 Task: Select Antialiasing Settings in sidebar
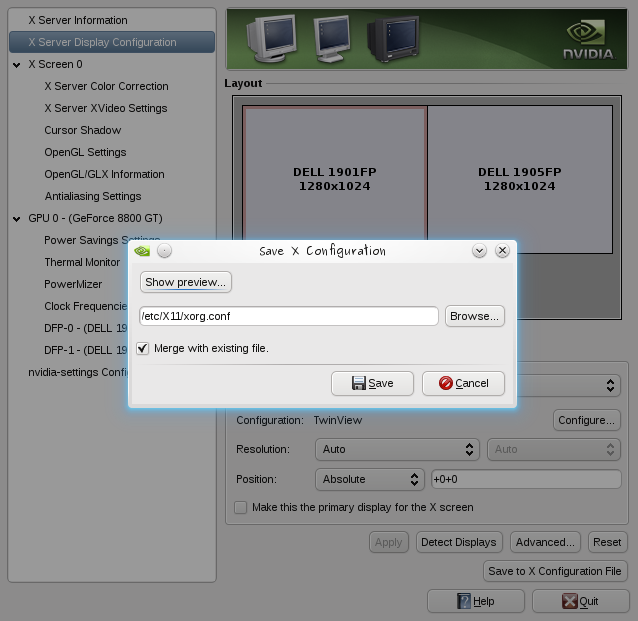tap(92, 196)
